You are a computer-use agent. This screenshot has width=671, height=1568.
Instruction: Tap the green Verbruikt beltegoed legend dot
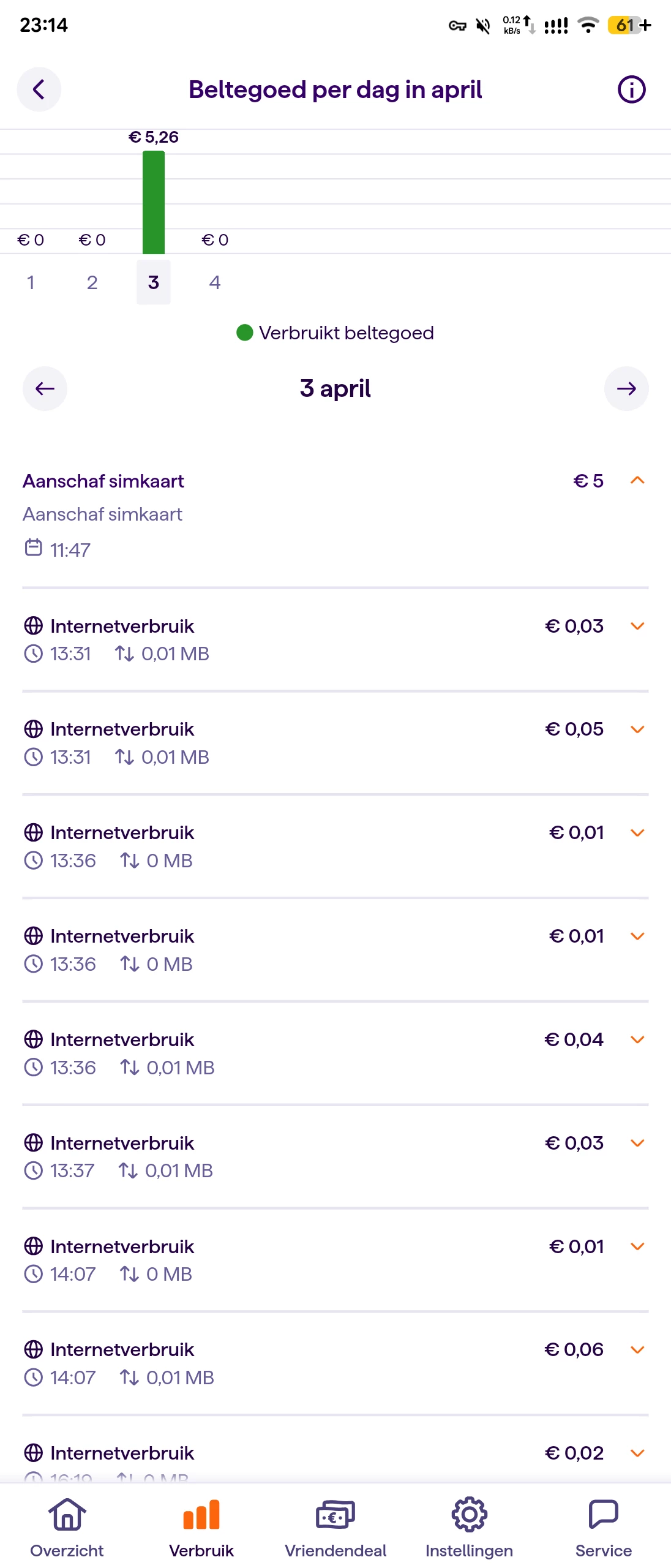(245, 333)
